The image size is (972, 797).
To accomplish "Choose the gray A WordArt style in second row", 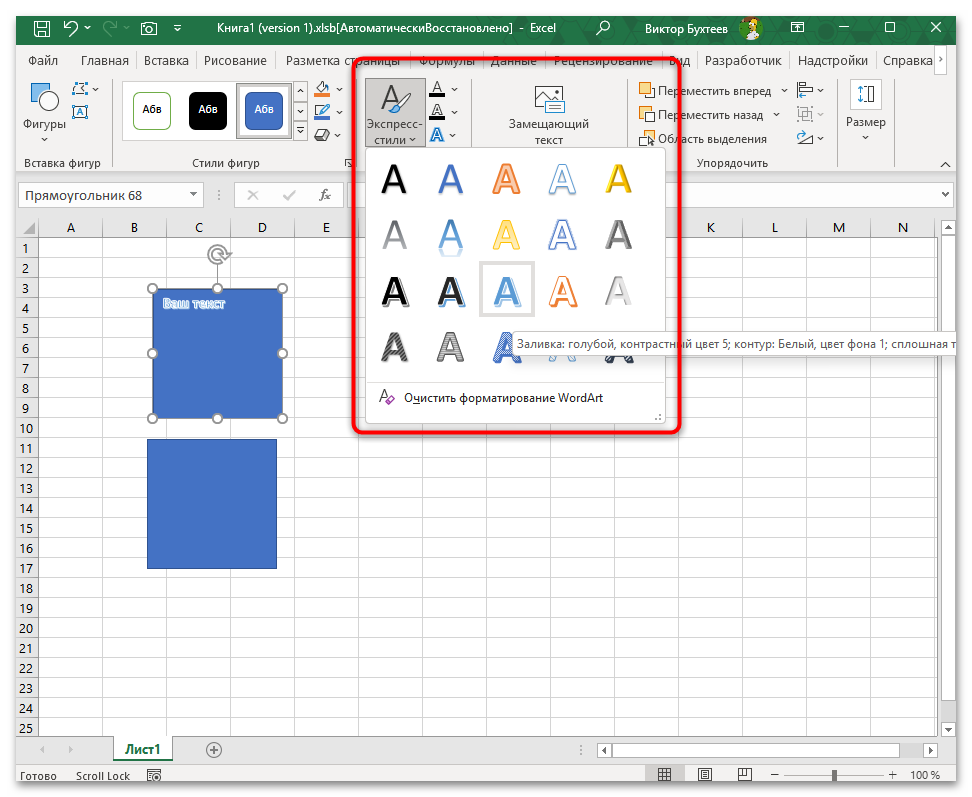I will coord(394,235).
